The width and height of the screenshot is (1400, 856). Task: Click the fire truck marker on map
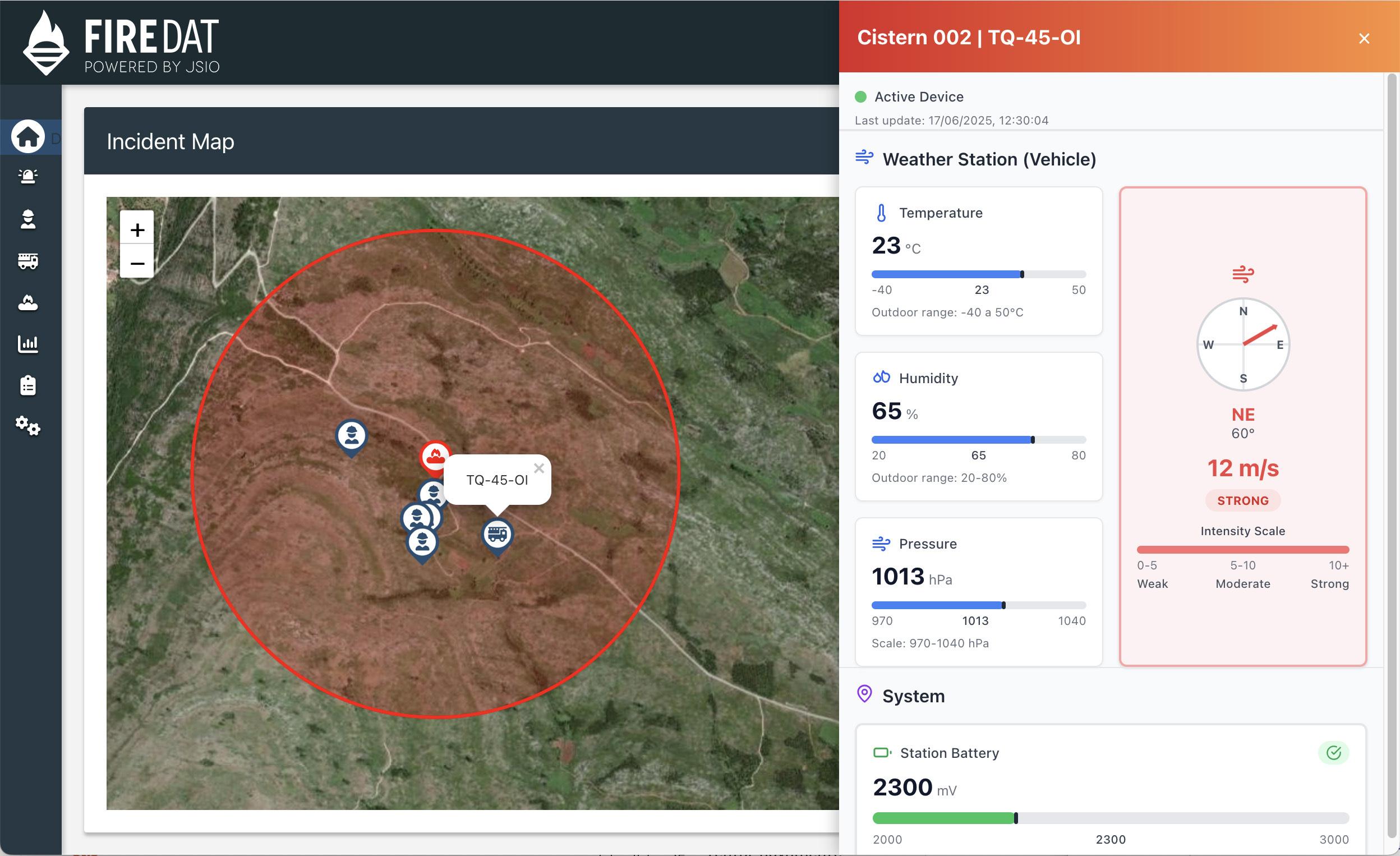pyautogui.click(x=497, y=534)
